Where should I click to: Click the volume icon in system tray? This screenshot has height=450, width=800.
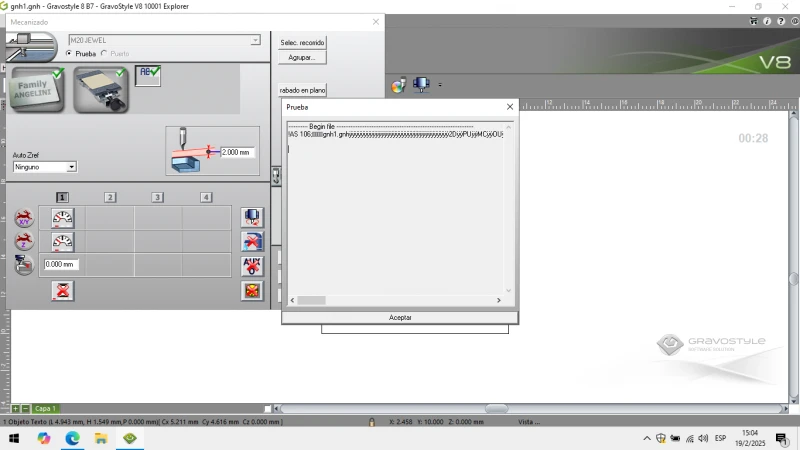coord(704,438)
